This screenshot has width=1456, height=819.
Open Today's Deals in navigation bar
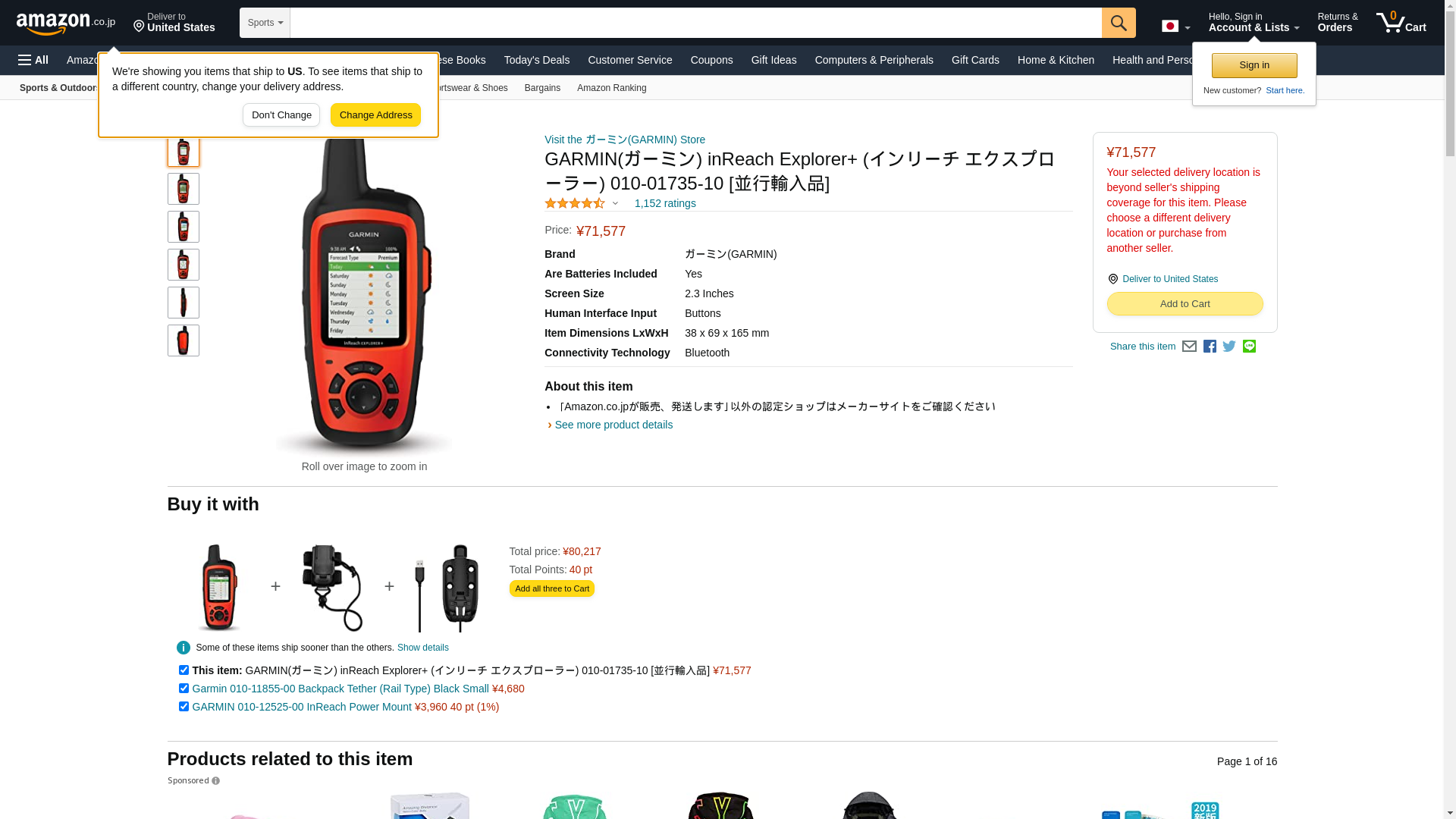537,60
